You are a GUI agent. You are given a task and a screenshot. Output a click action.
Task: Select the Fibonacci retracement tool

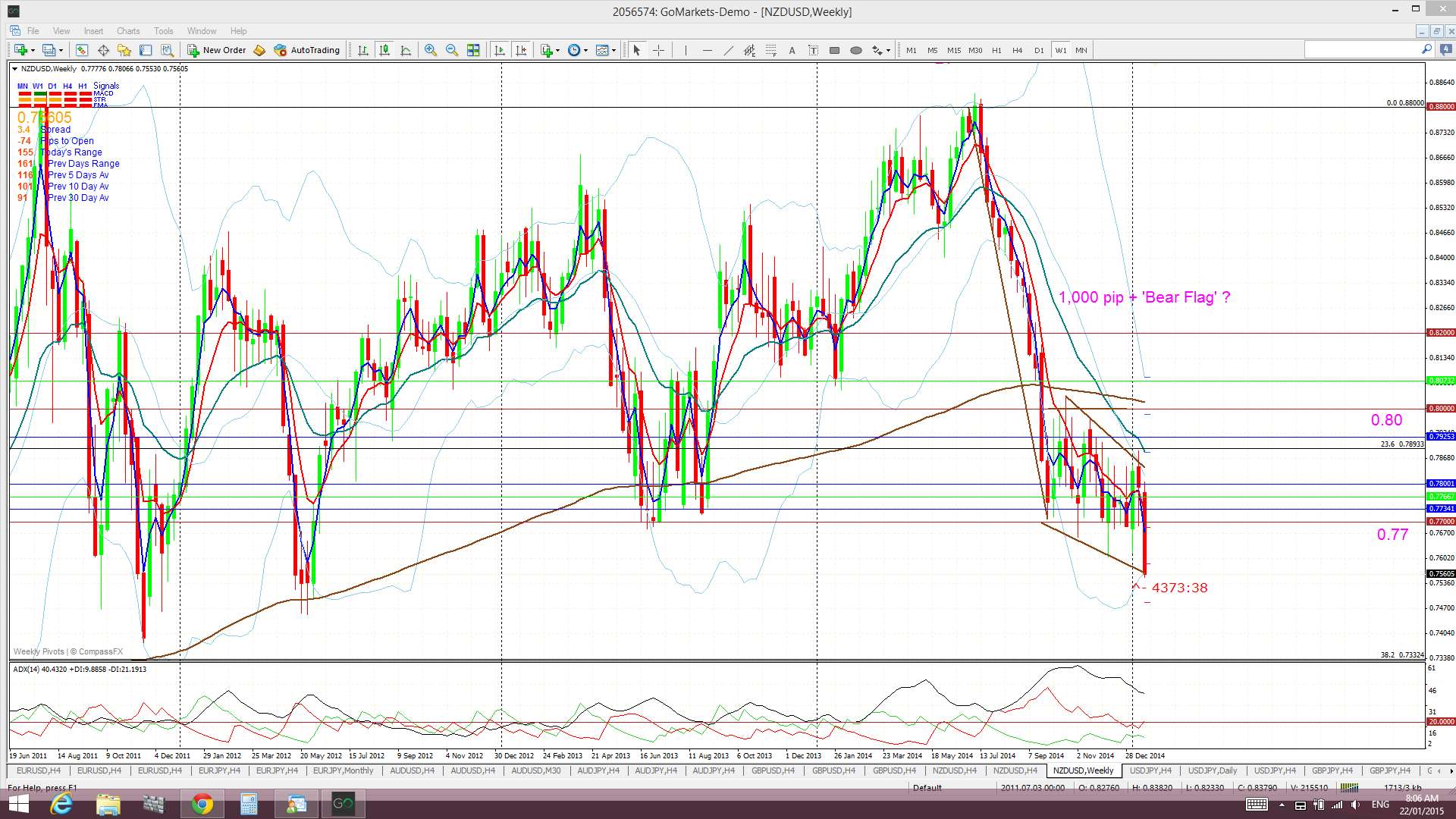click(x=770, y=50)
